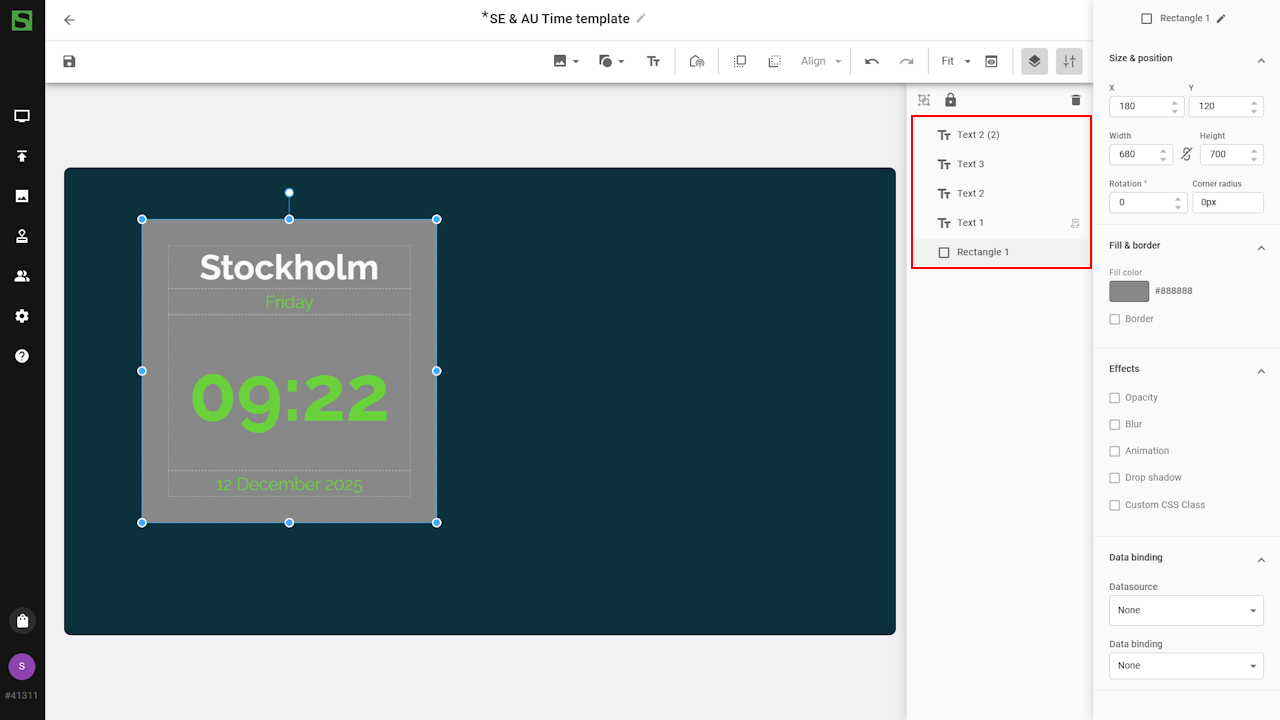The height and width of the screenshot is (720, 1280).
Task: Open the help icon in left sidebar
Action: 22,356
